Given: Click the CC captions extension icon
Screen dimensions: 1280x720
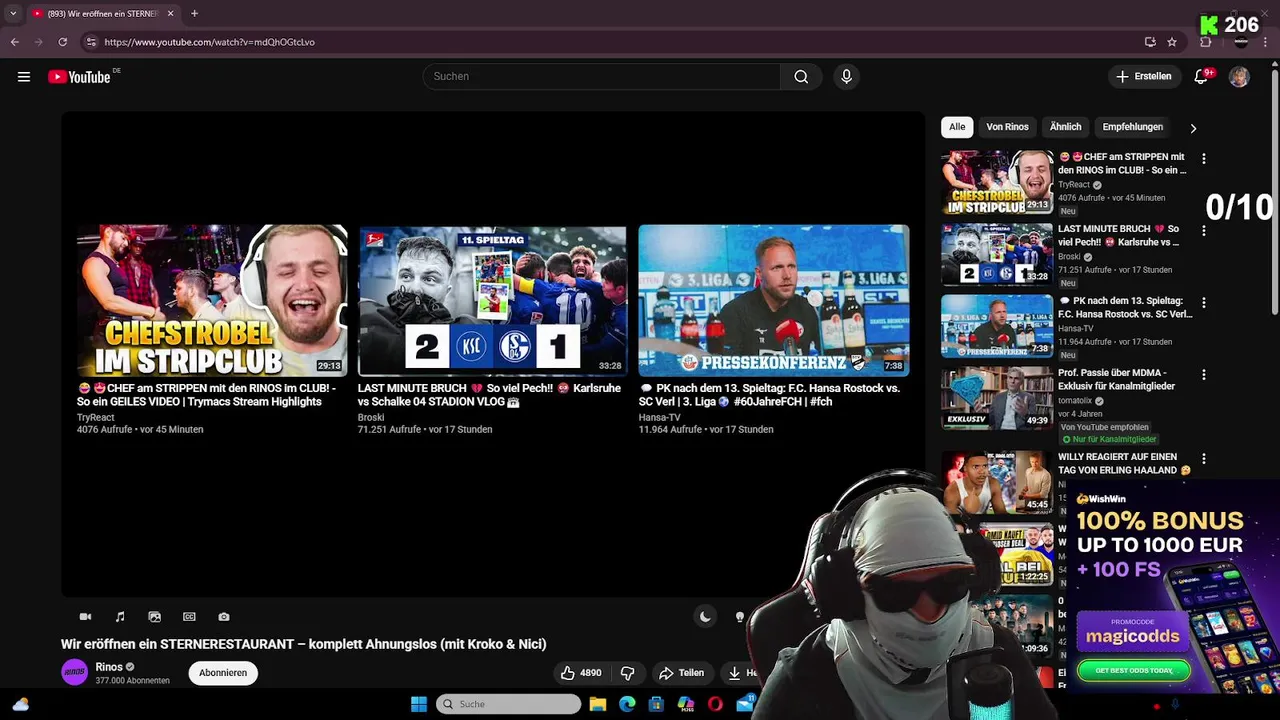Looking at the screenshot, I should 189,617.
